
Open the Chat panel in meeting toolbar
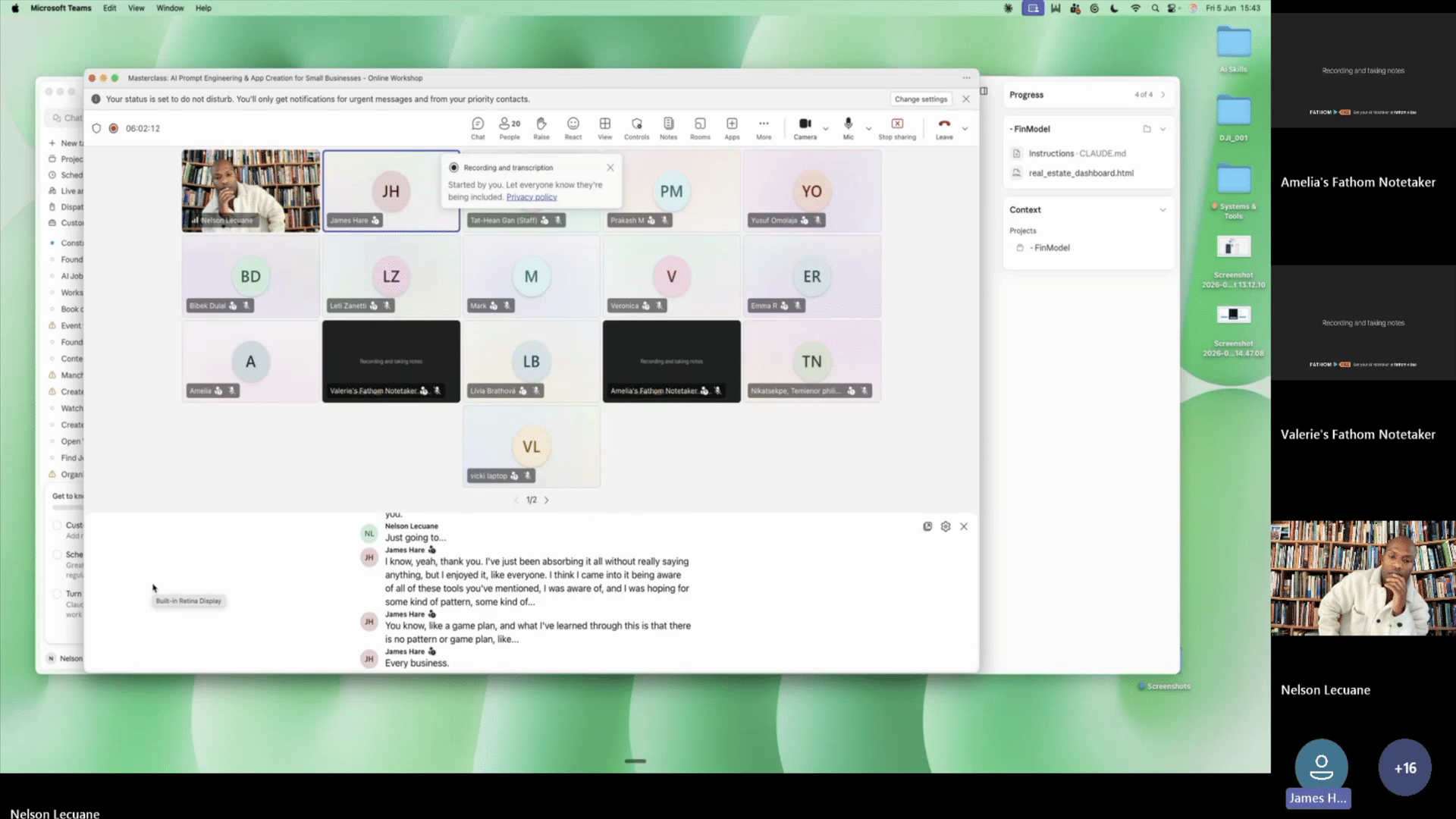pos(478,128)
